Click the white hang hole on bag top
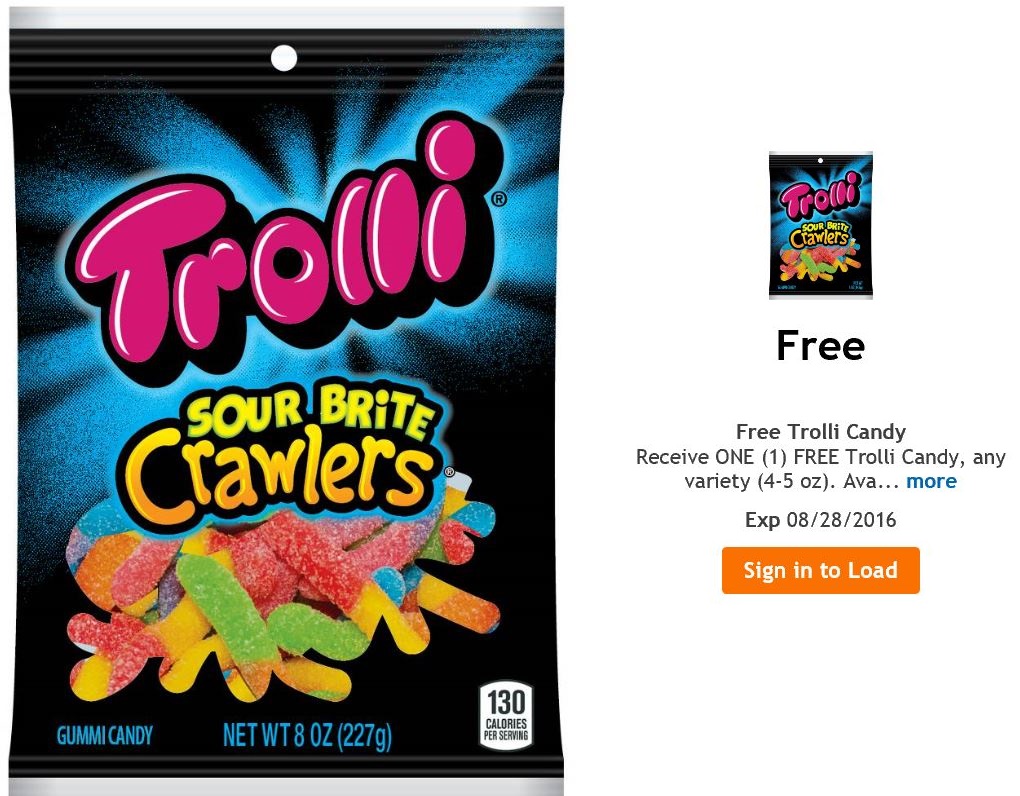Screen dimensions: 1020x796 click(x=284, y=58)
